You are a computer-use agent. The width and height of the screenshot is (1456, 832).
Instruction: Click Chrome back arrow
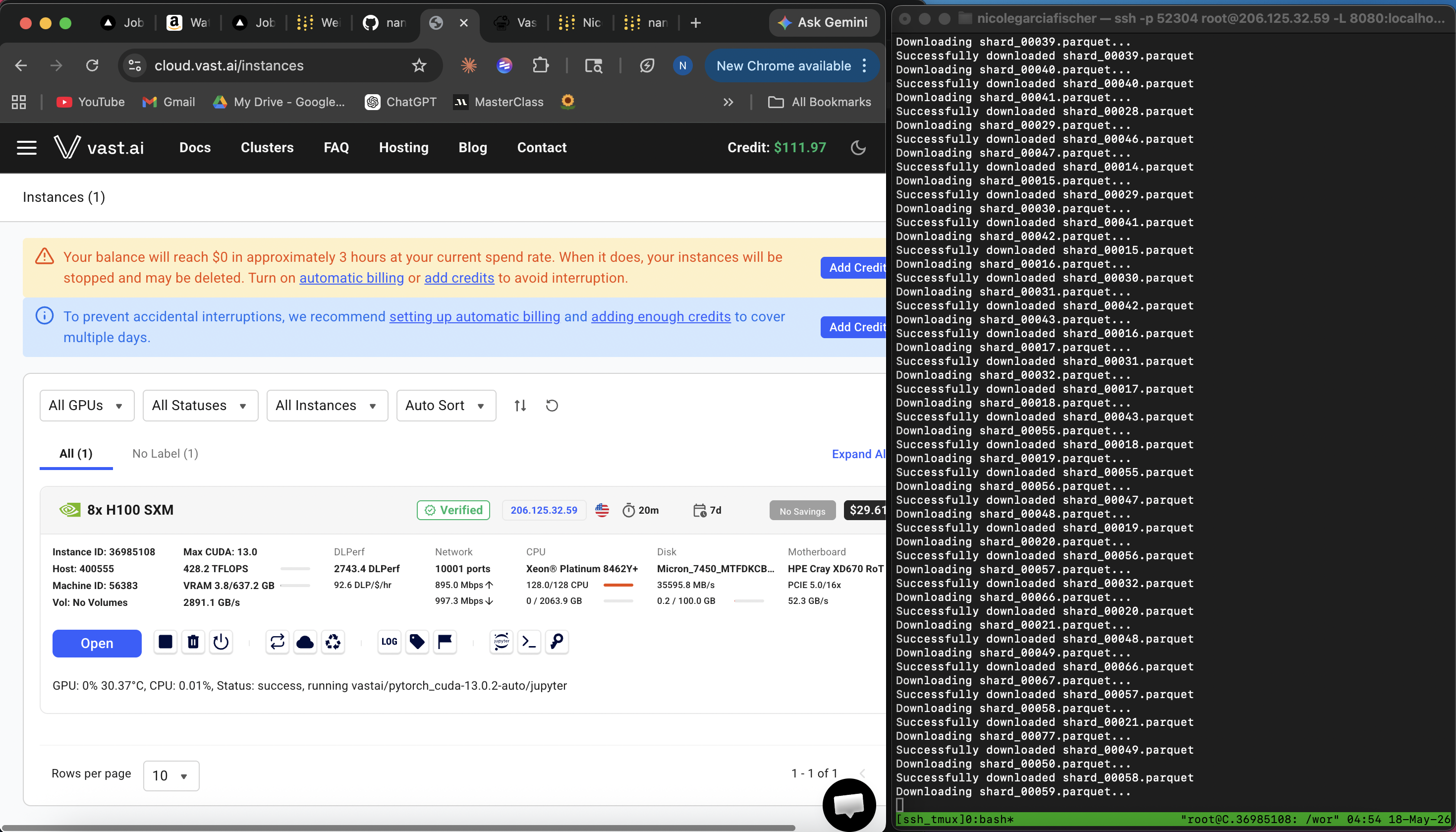21,66
